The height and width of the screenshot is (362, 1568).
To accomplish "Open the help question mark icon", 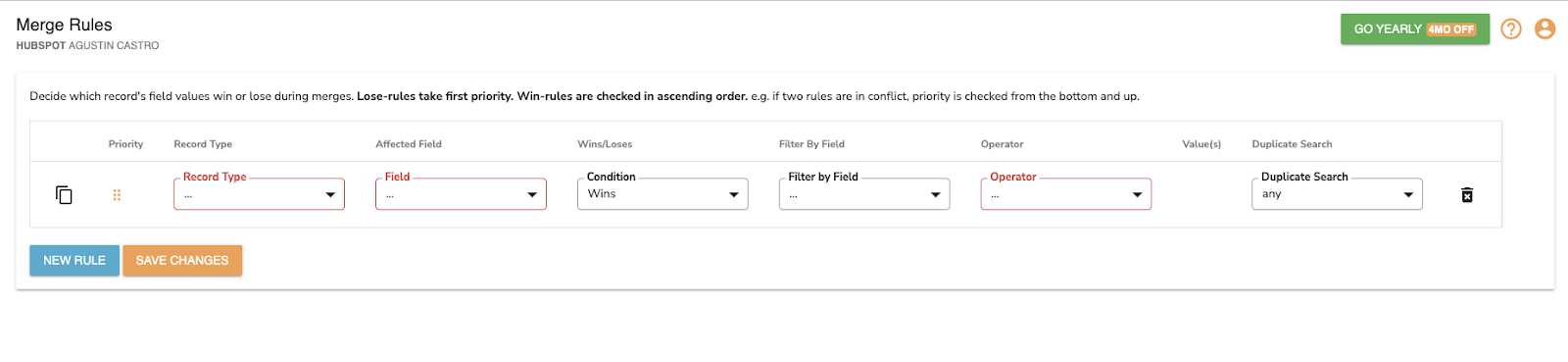I will point(1511,28).
